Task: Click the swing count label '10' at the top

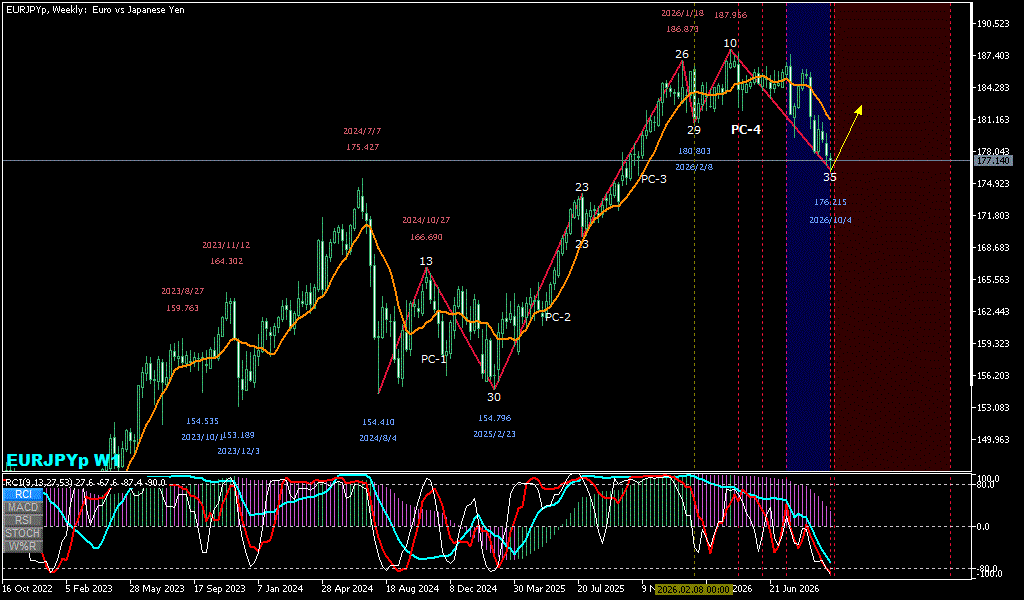Action: tap(730, 43)
